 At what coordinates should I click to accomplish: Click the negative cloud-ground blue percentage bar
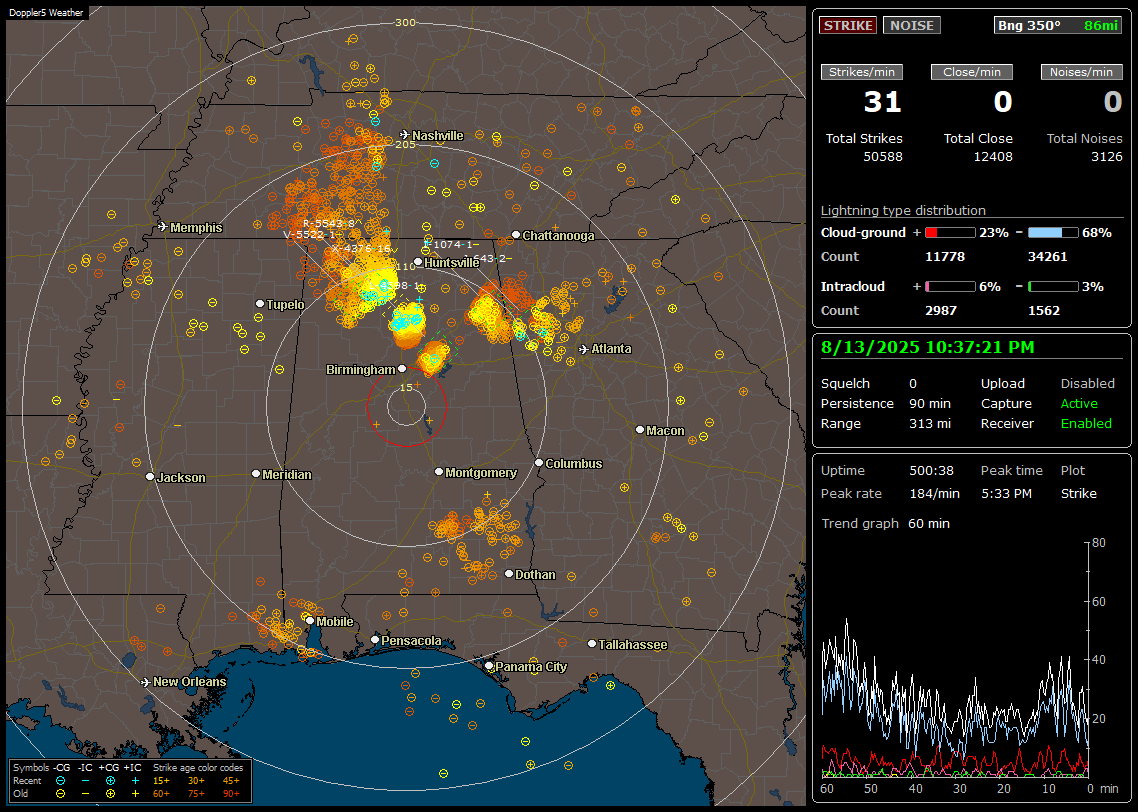[1052, 233]
